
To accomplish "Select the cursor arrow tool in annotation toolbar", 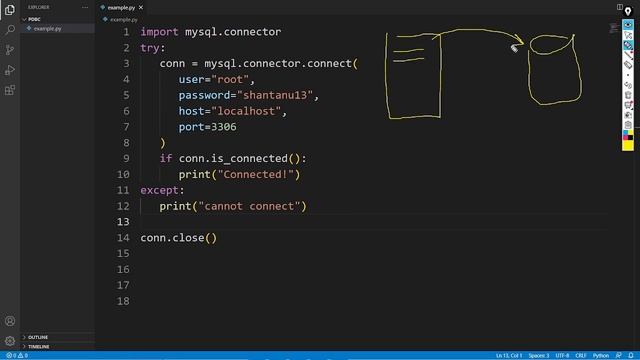I will [x=628, y=36].
